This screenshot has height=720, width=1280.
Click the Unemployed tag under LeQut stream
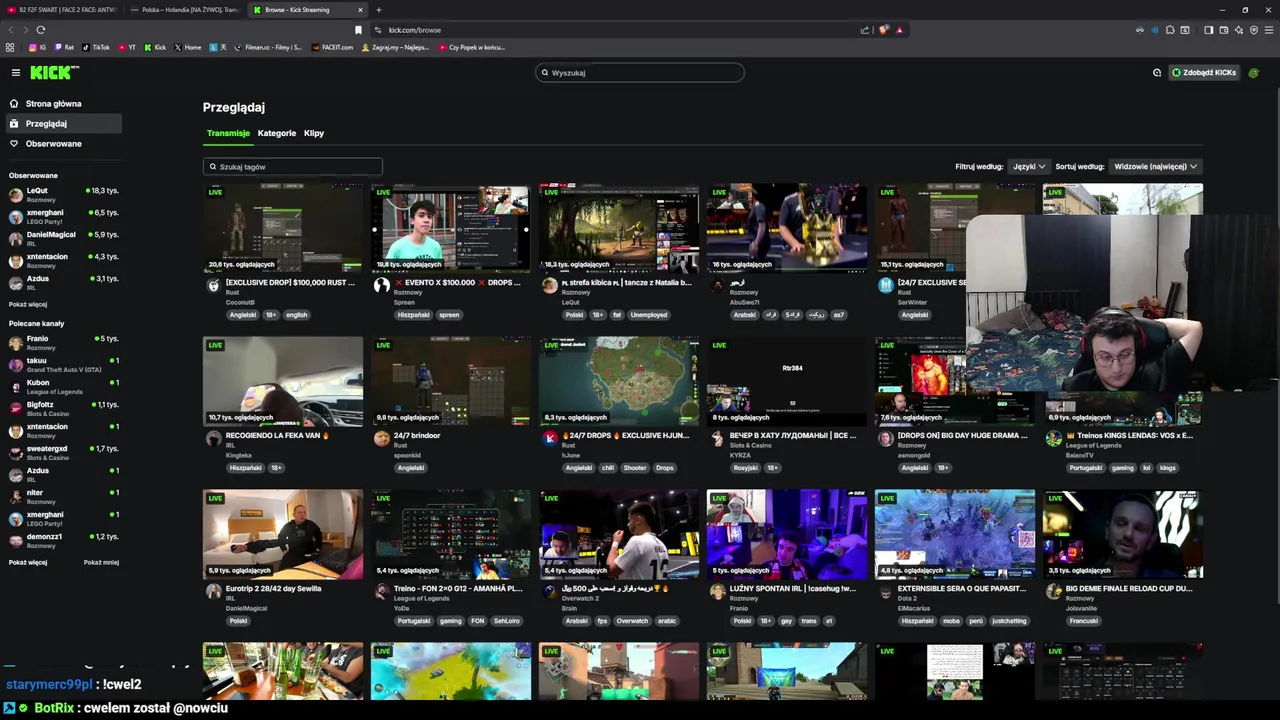[649, 315]
